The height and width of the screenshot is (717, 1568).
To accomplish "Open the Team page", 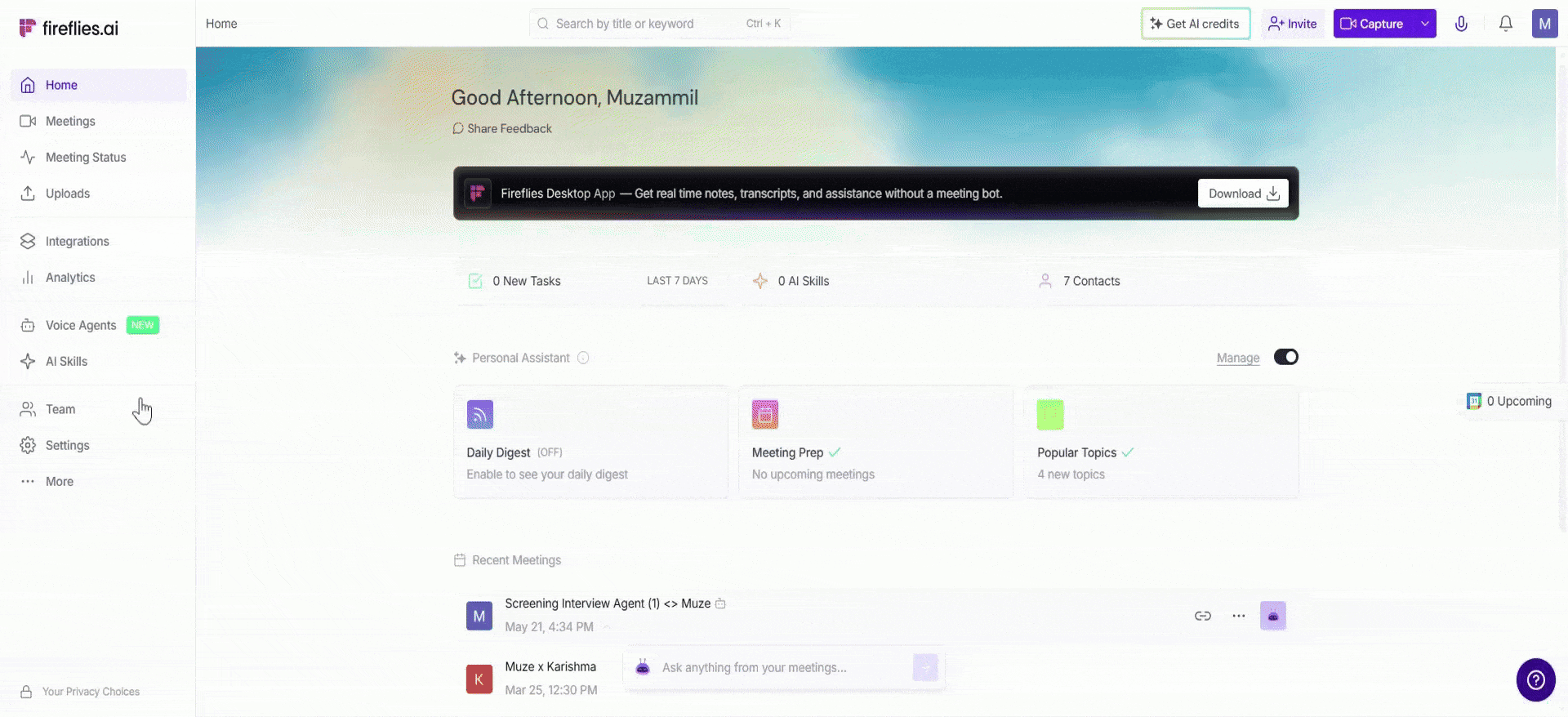I will [98, 409].
